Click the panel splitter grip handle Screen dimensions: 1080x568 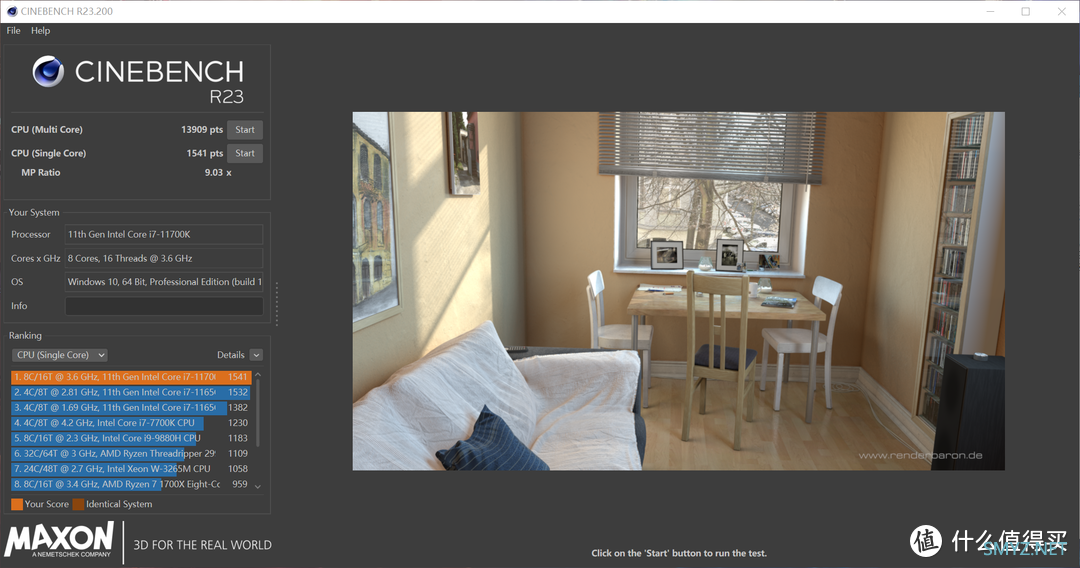pyautogui.click(x=277, y=303)
